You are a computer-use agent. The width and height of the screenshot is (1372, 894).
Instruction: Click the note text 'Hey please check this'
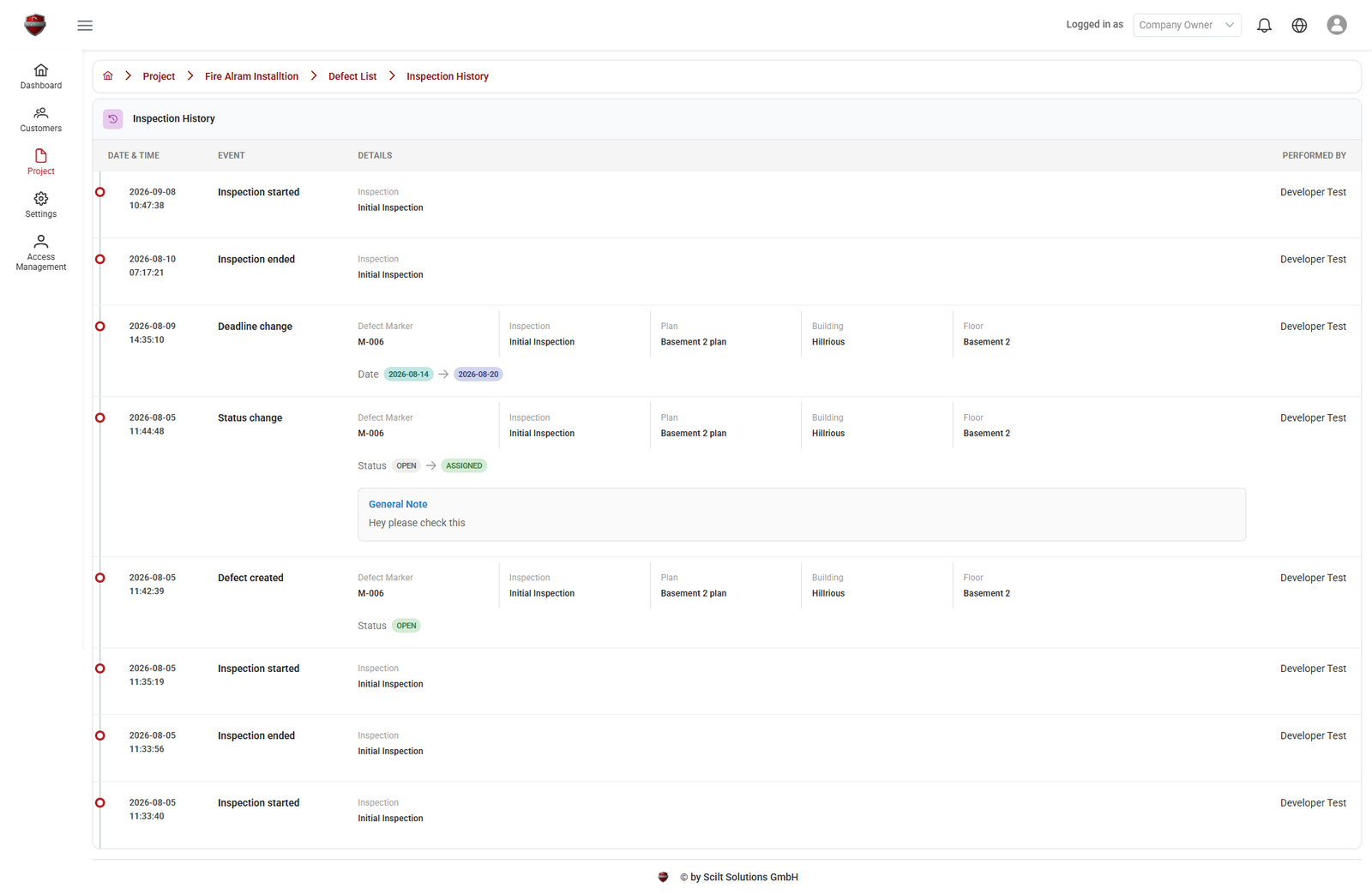point(417,523)
